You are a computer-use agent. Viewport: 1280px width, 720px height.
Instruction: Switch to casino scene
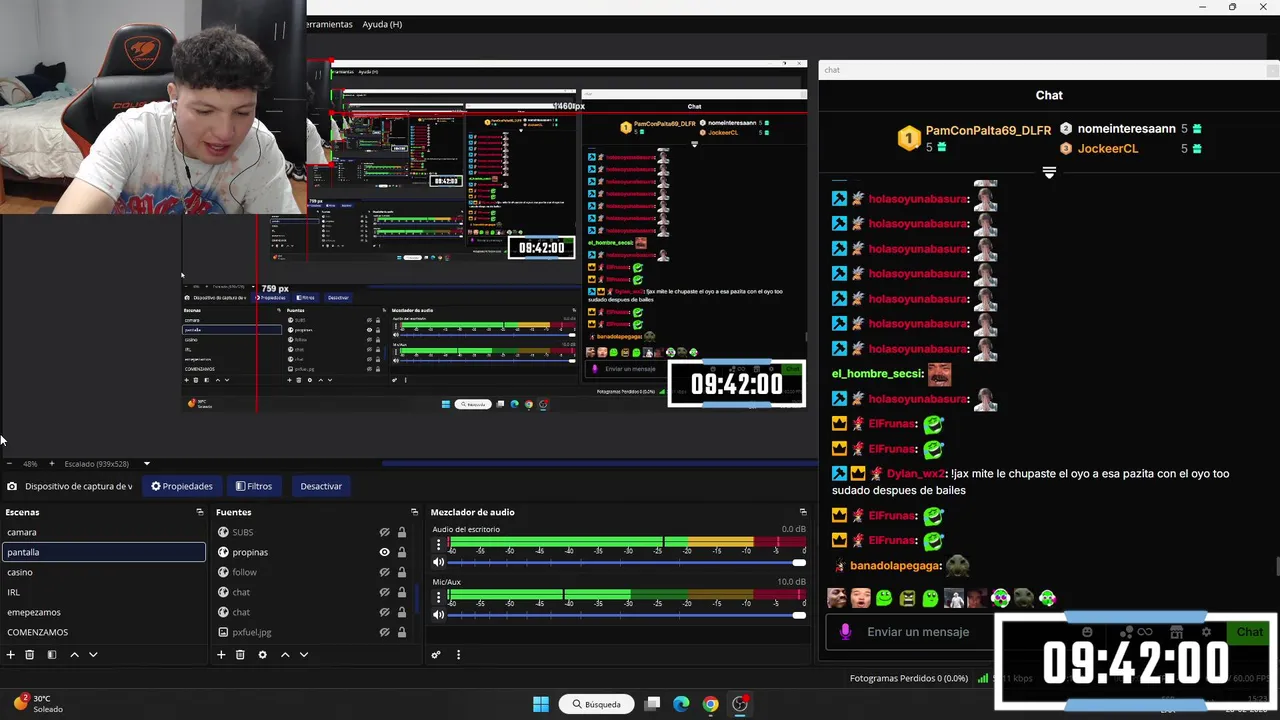point(103,572)
